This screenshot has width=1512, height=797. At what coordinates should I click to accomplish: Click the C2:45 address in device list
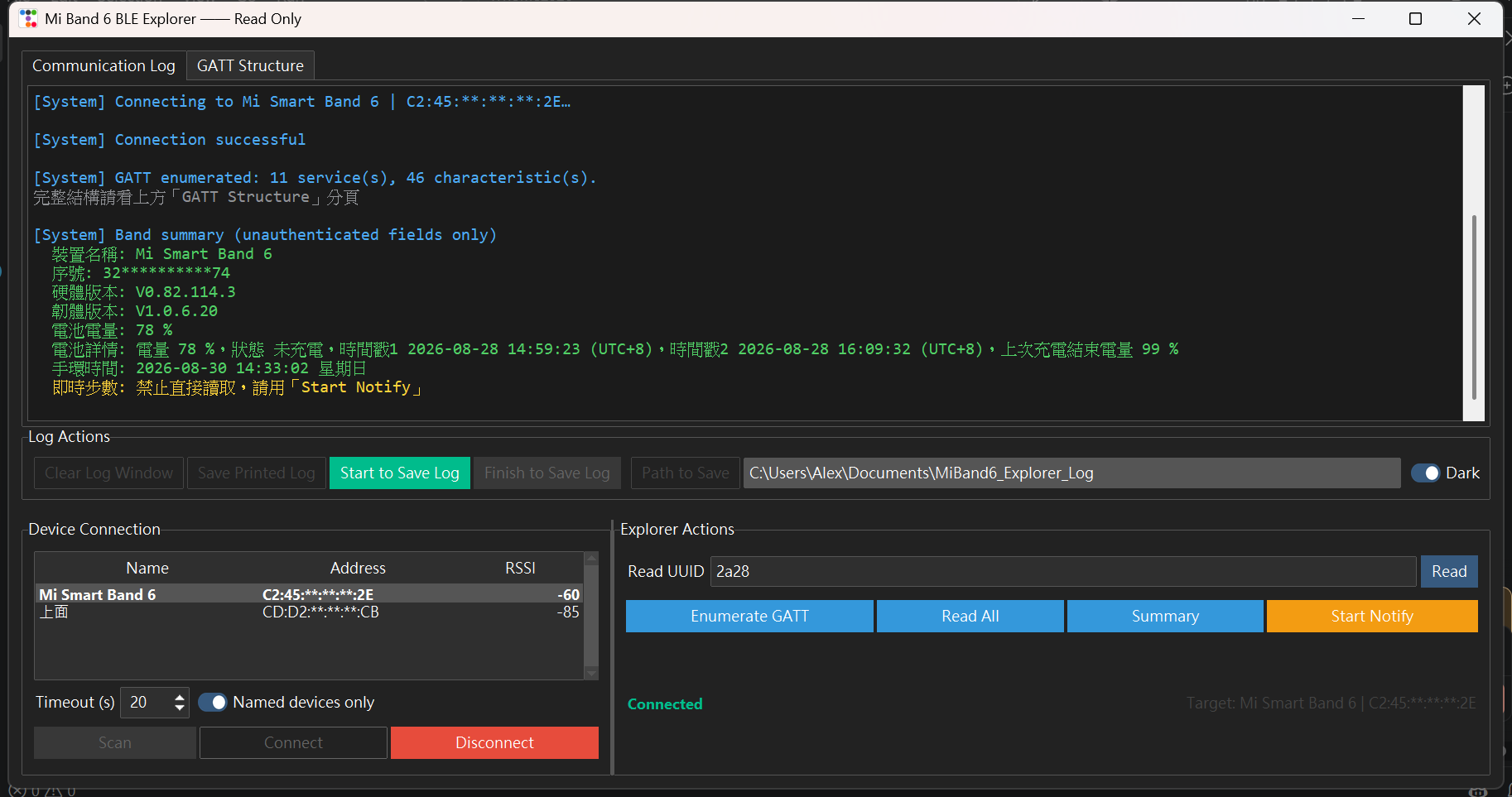point(318,594)
